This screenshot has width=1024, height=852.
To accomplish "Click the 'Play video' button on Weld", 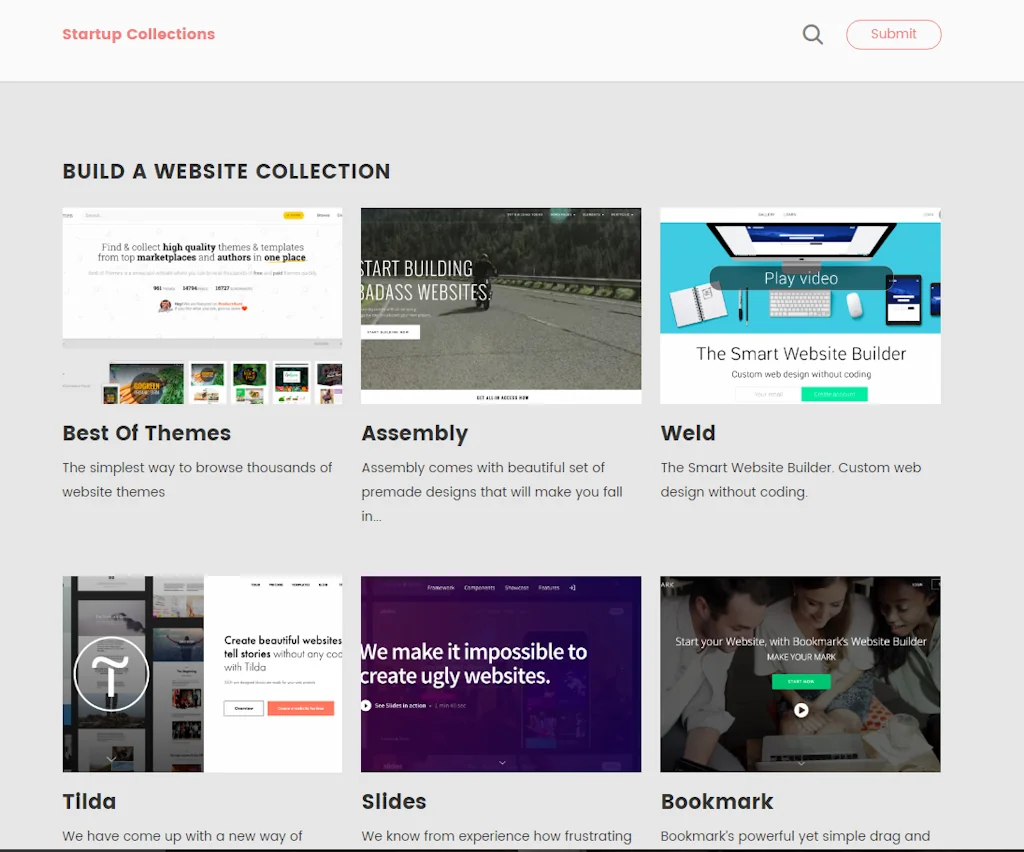I will (x=801, y=278).
